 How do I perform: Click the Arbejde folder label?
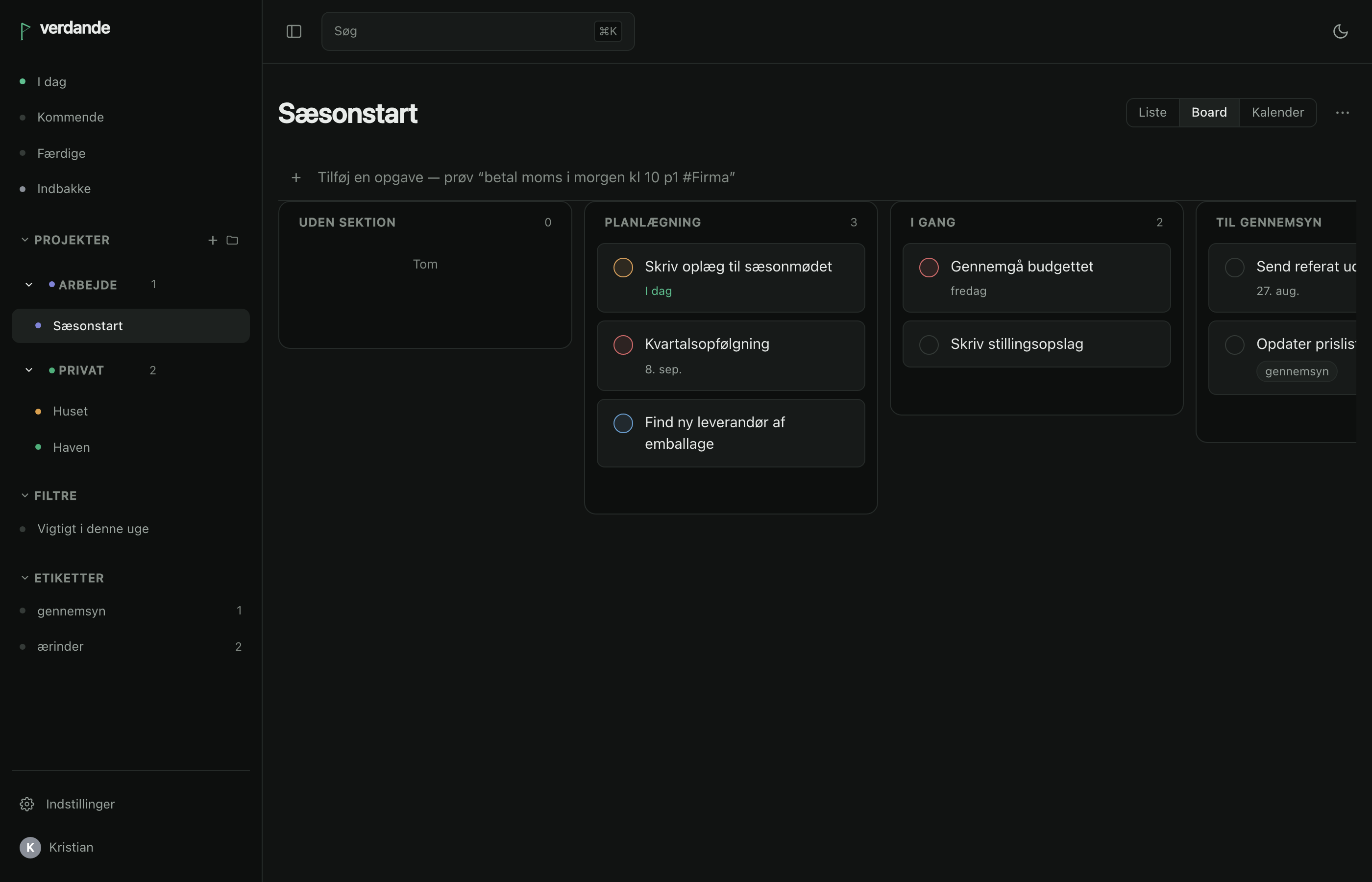click(x=88, y=285)
